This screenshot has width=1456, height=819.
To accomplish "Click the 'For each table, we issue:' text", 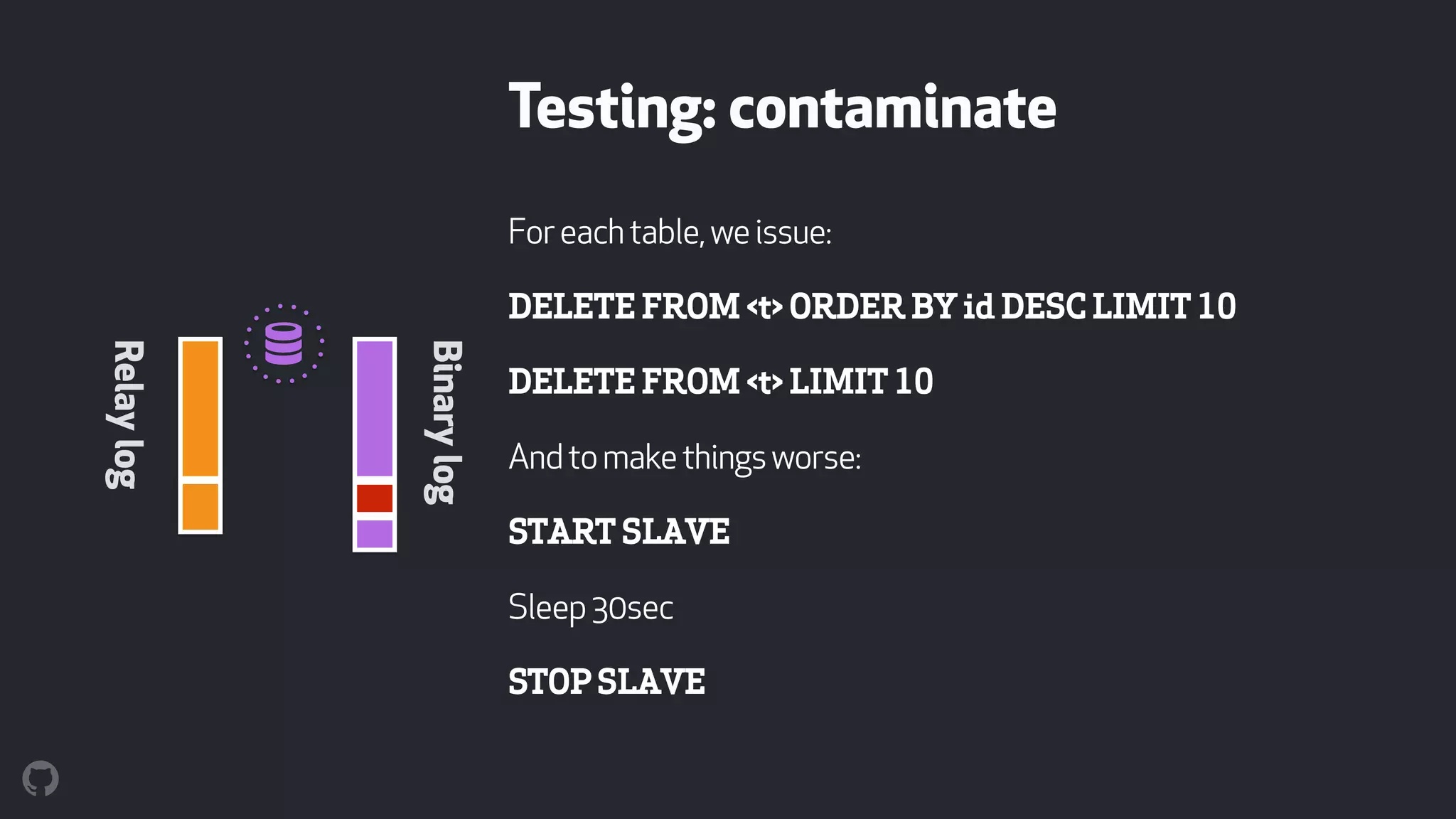I will pyautogui.click(x=670, y=232).
